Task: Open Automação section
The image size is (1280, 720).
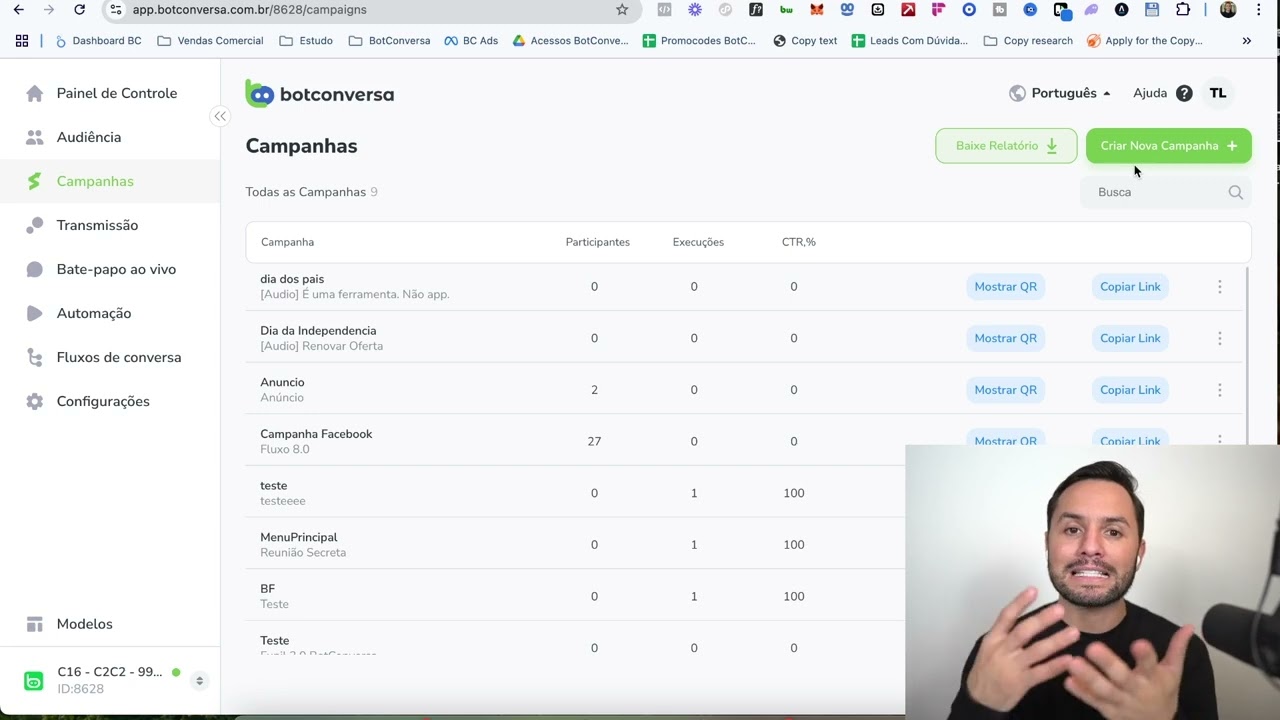Action: pyautogui.click(x=94, y=313)
